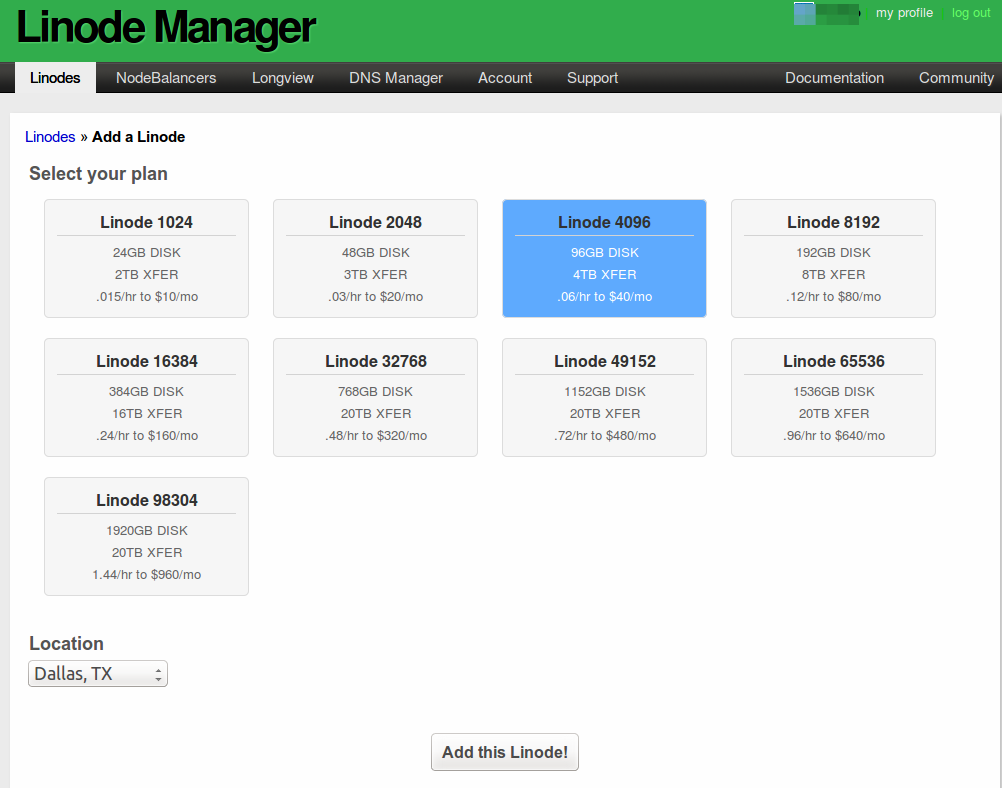This screenshot has width=1002, height=788.
Task: Go to DNS Manager tab
Action: pyautogui.click(x=396, y=78)
